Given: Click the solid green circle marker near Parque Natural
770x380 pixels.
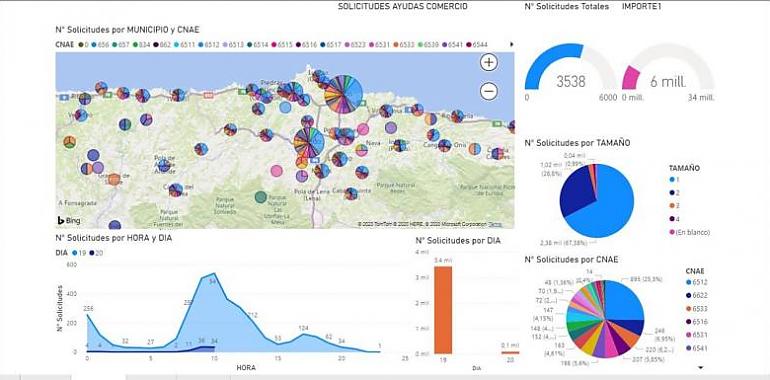Looking at the screenshot, I should (x=261, y=197).
